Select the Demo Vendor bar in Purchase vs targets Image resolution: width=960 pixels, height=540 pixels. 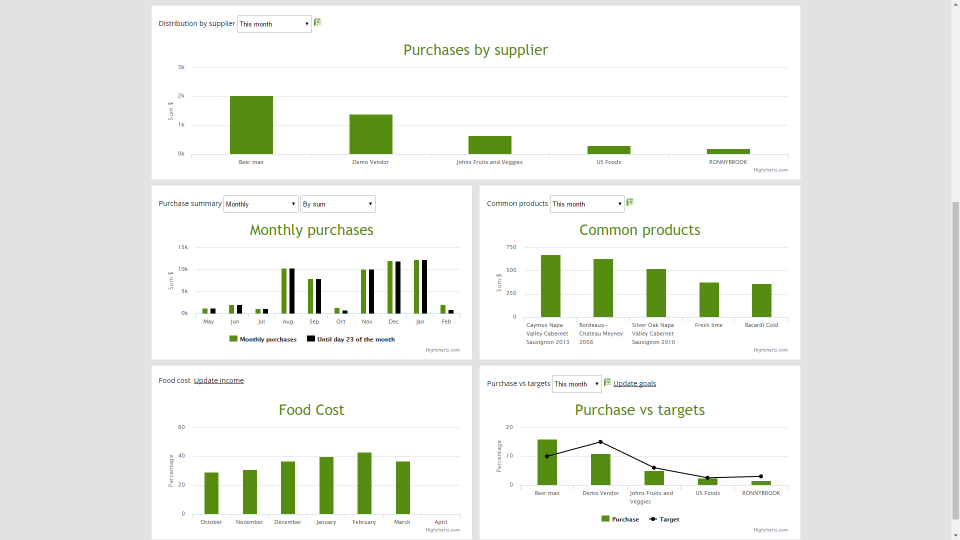pyautogui.click(x=601, y=470)
